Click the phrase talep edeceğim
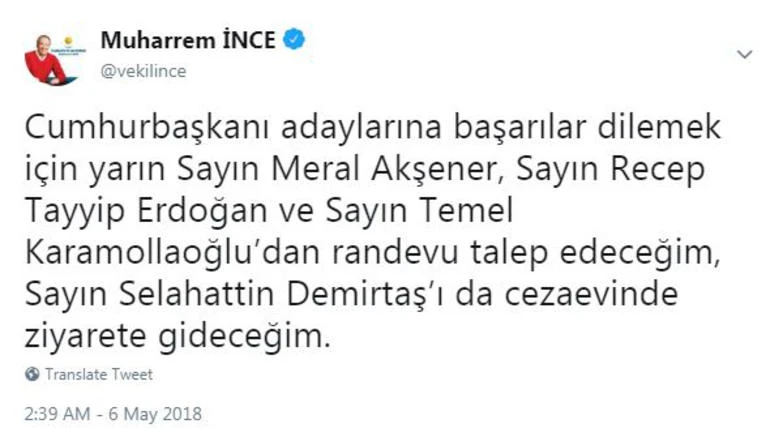Screen dimensions: 770x428 (x=602, y=254)
